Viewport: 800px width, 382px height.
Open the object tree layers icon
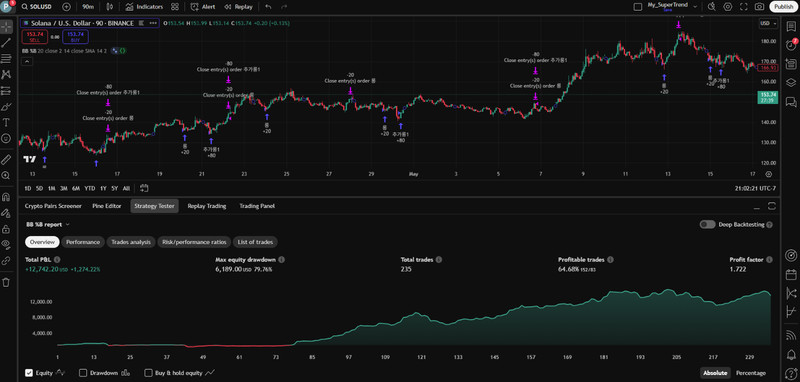point(791,82)
